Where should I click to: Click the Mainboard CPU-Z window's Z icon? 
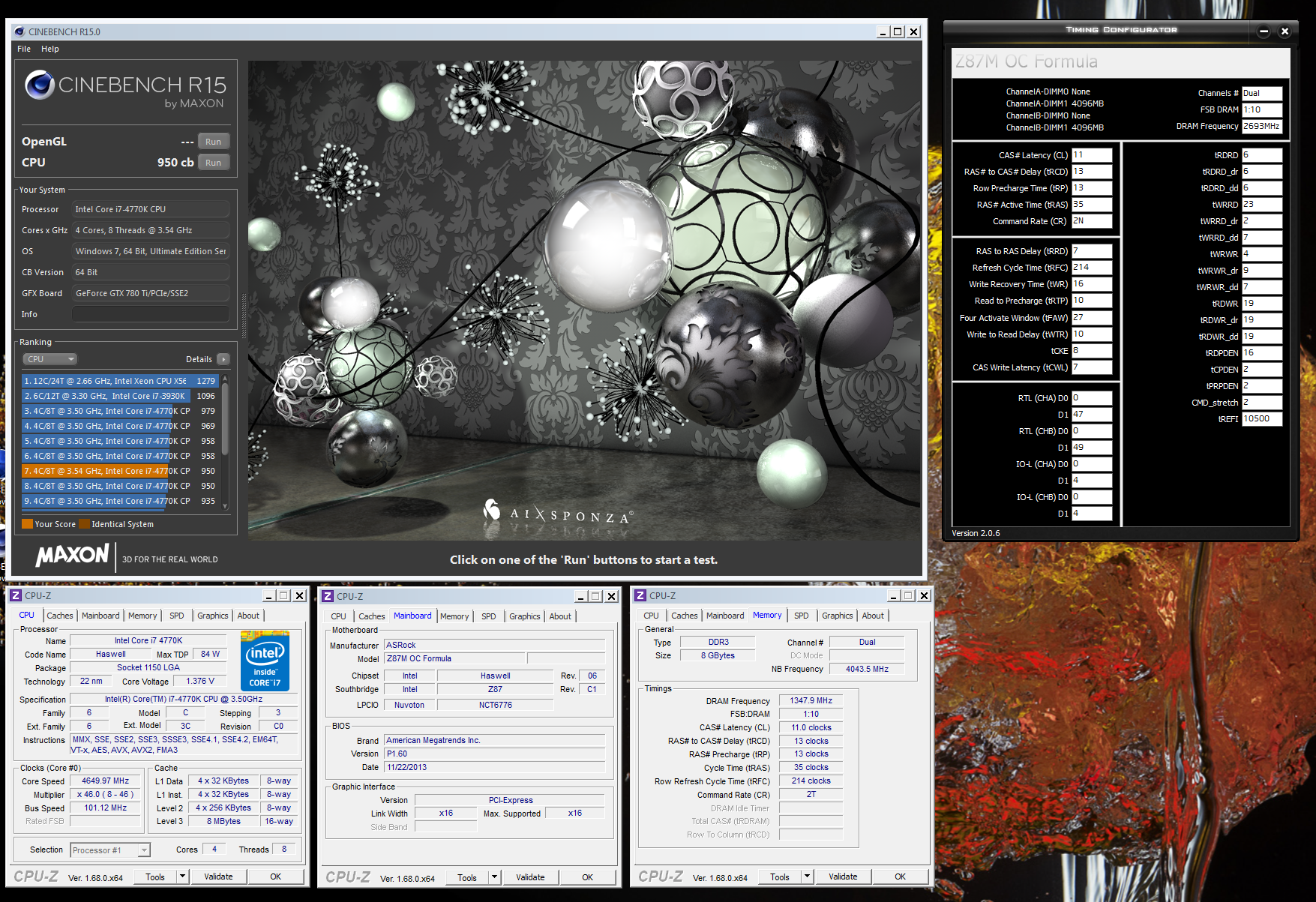(x=327, y=596)
